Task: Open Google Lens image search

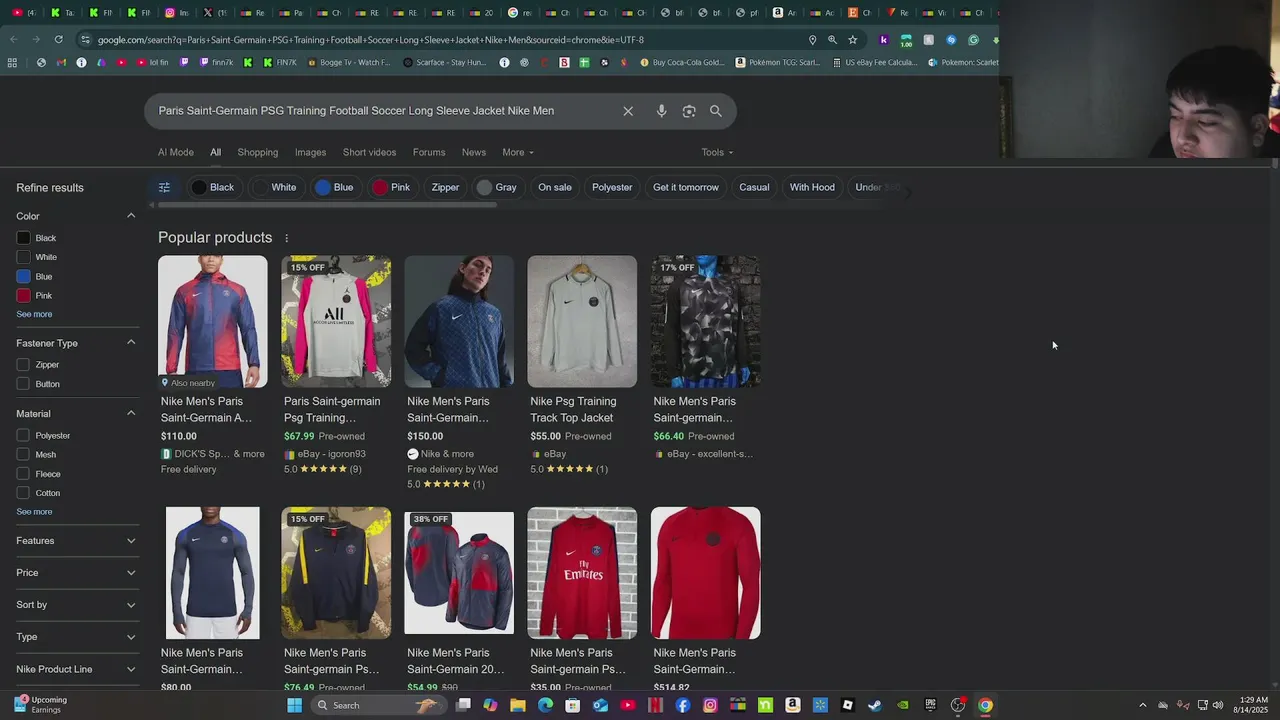Action: (689, 111)
